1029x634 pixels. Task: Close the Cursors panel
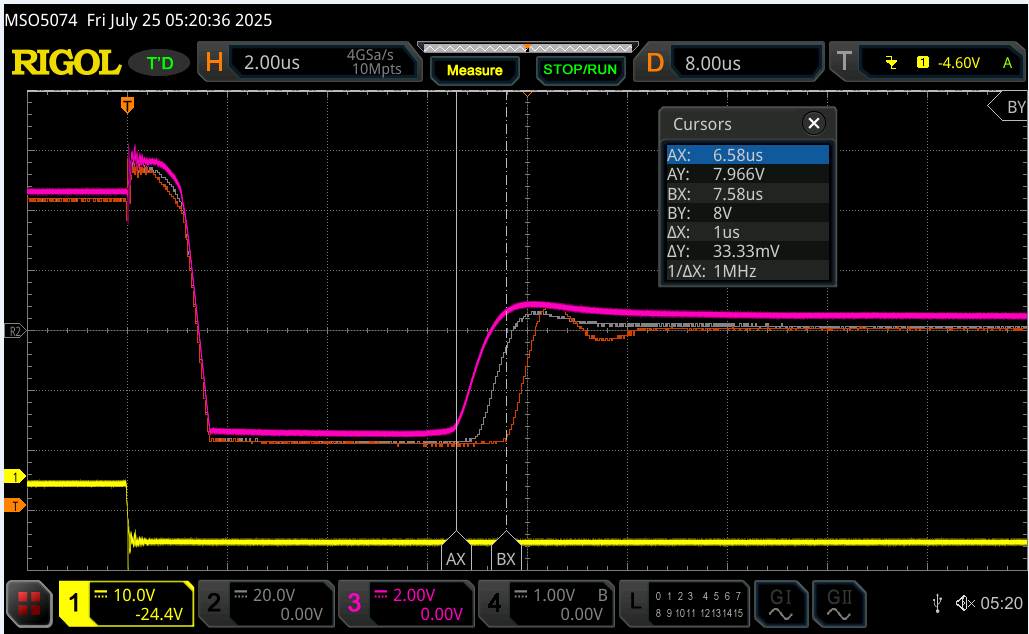point(814,124)
